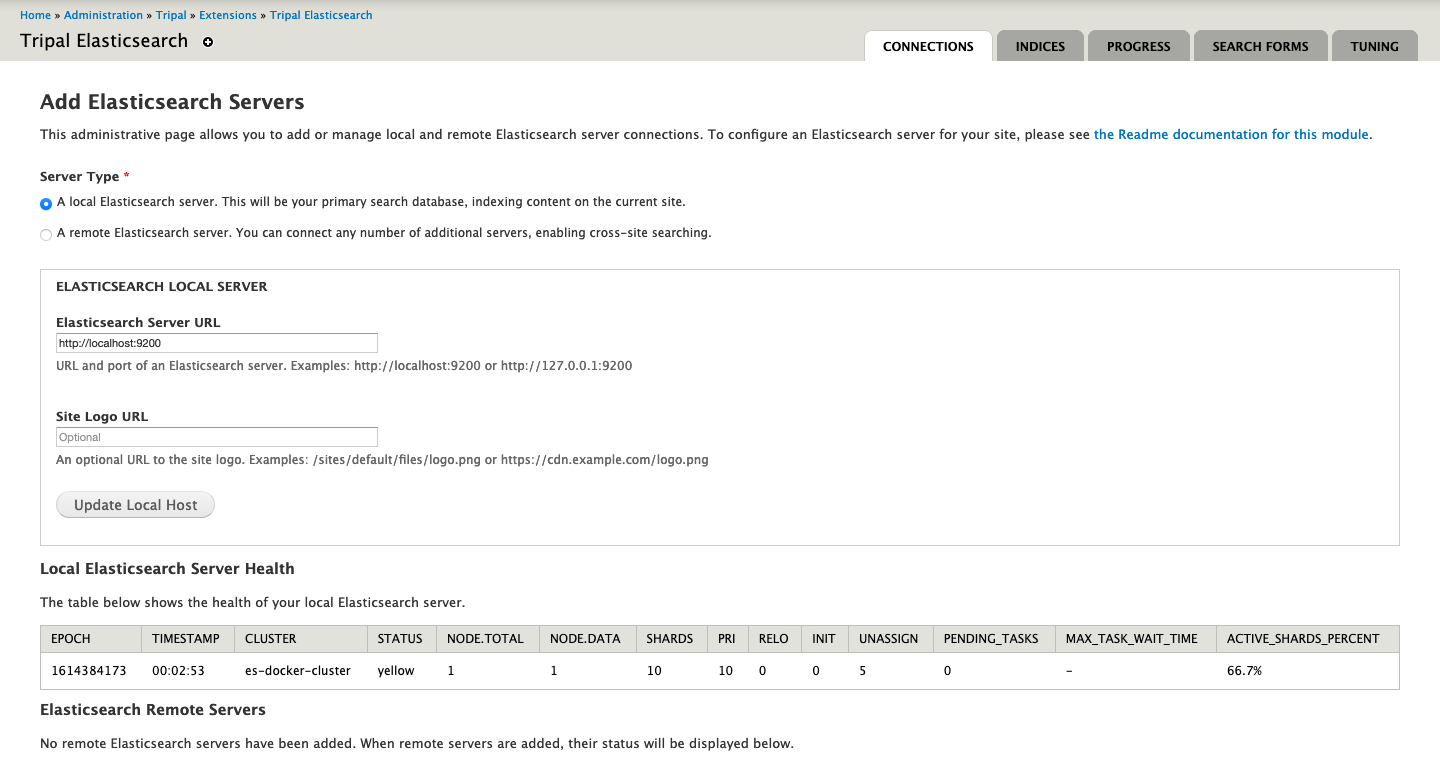Screen dimensions: 1440x771
Task: Click the 66.7% active shards value
Action: pos(1244,671)
